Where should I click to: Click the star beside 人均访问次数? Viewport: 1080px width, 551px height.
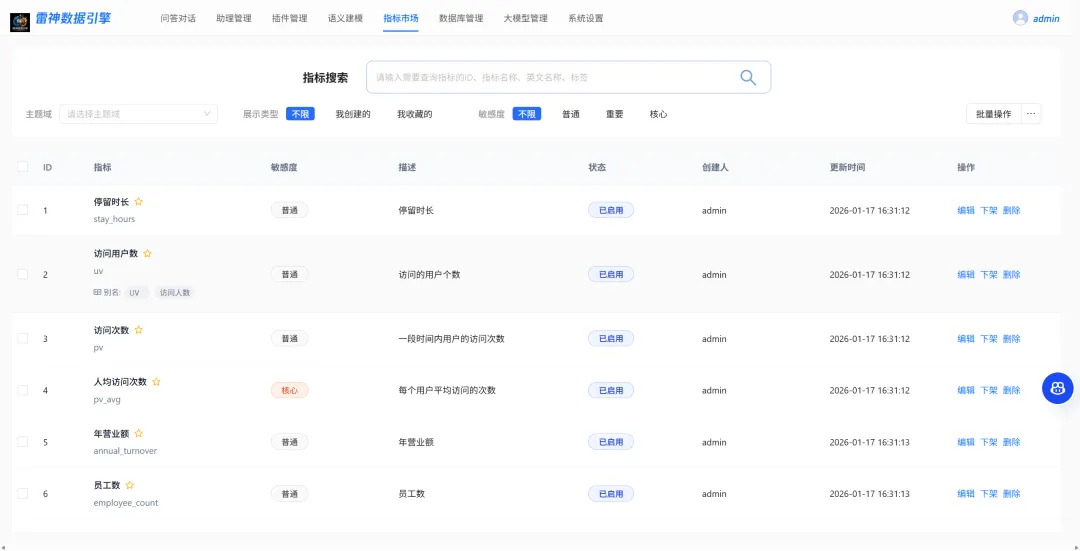pyautogui.click(x=156, y=382)
